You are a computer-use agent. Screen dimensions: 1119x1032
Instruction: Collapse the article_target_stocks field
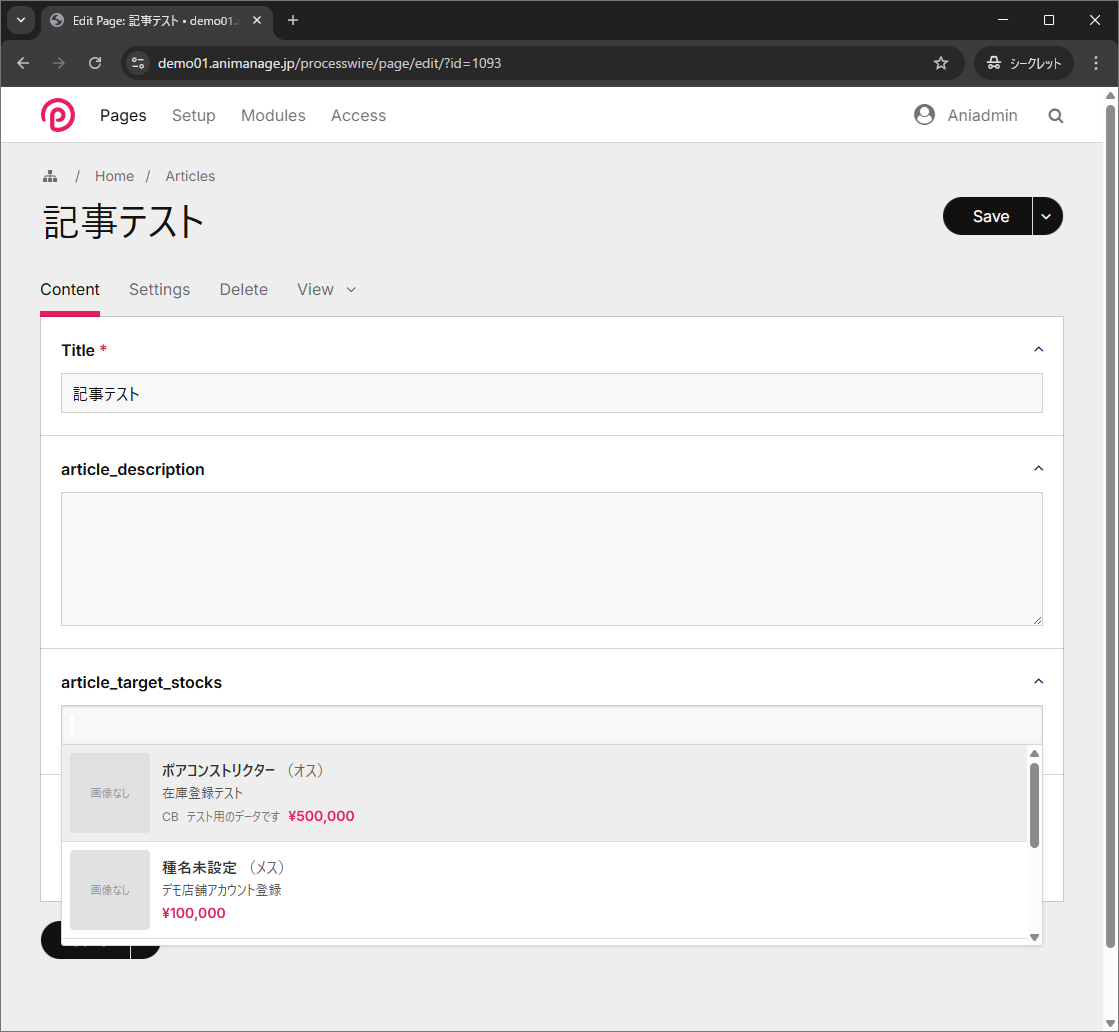pos(1038,682)
